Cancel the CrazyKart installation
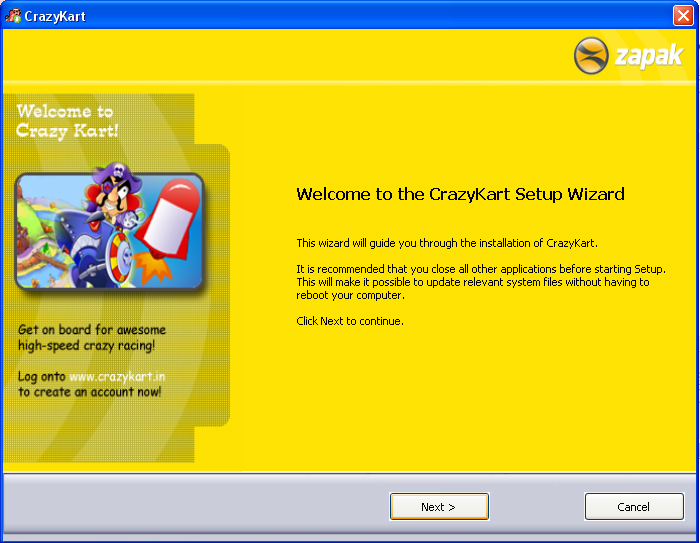700x543 pixels. (633, 507)
